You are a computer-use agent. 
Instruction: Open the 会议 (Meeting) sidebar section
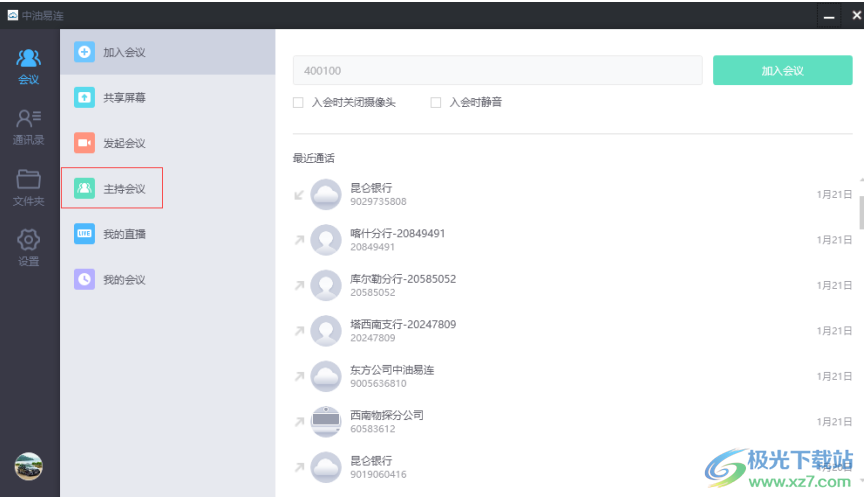29,67
